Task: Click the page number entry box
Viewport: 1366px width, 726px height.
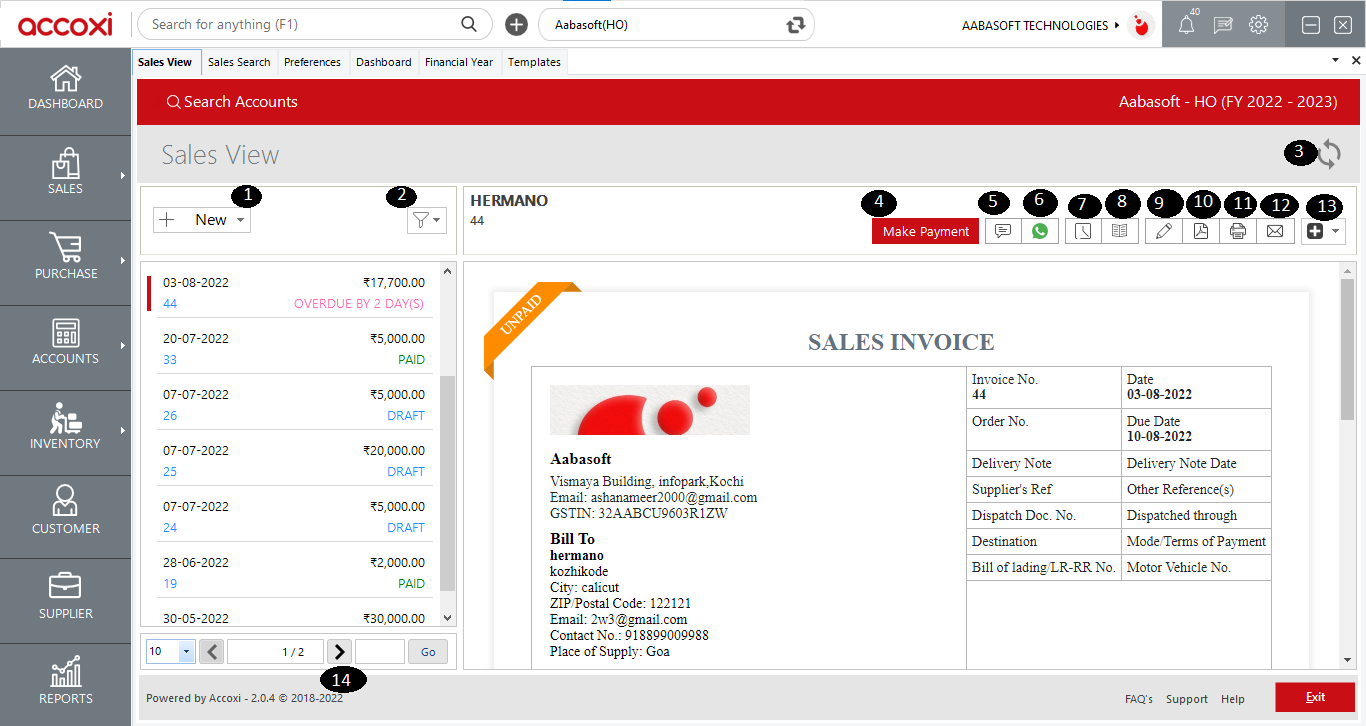Action: coord(380,652)
